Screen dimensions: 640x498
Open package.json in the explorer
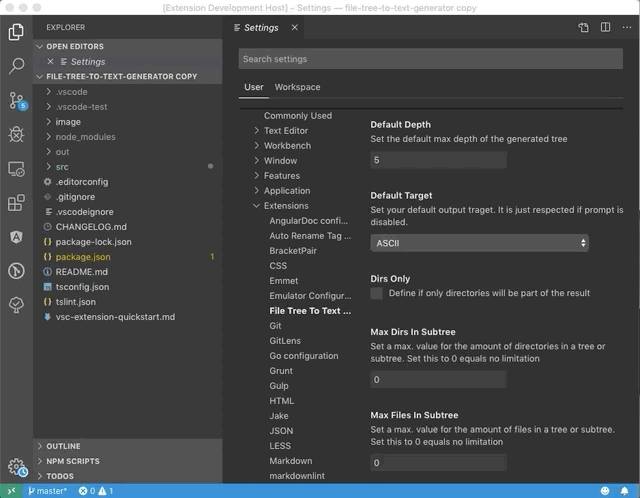128,257
